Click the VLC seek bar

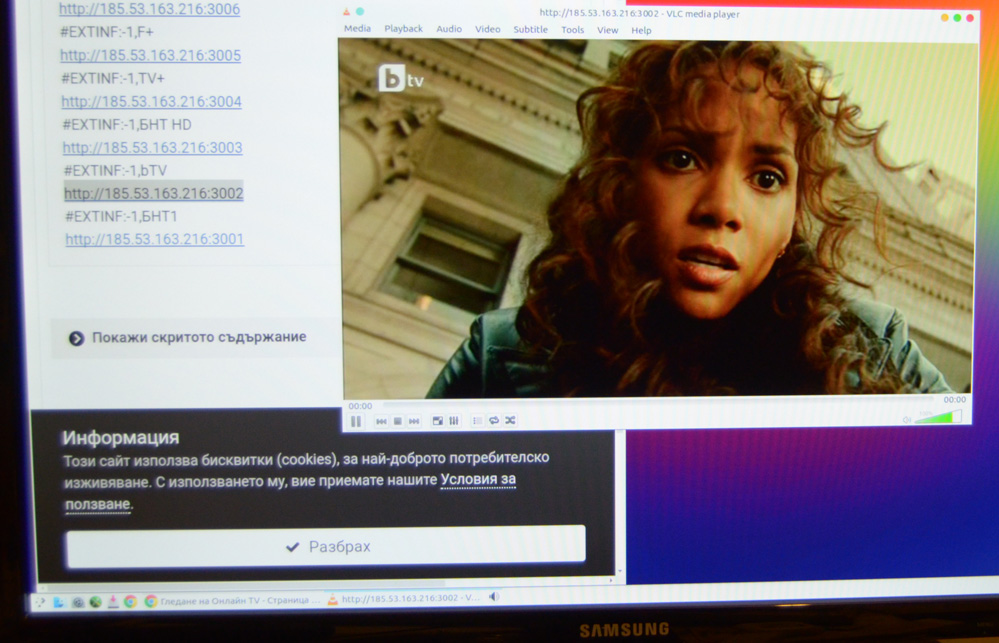pos(656,403)
